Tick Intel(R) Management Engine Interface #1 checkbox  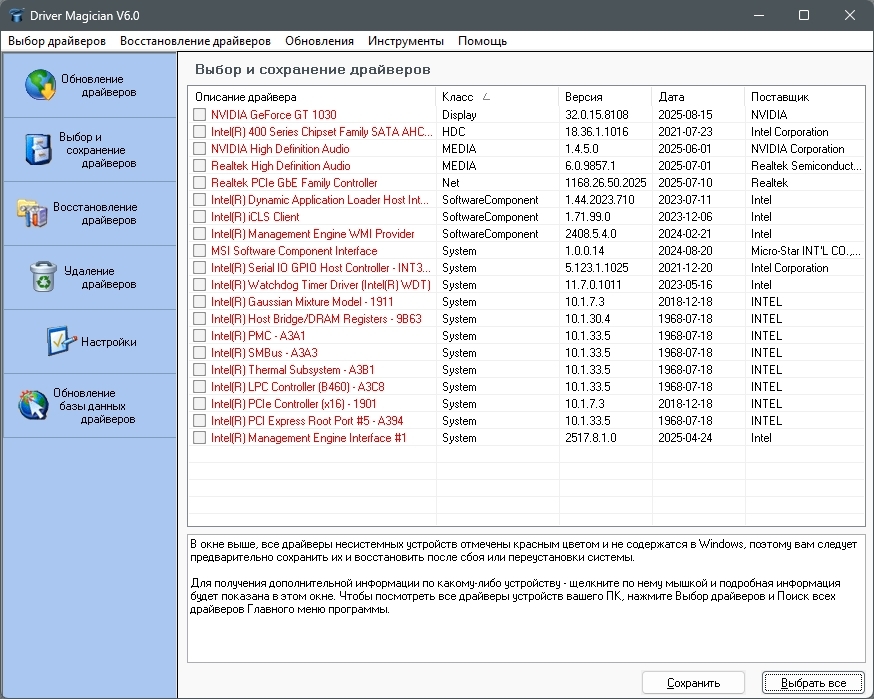(x=200, y=438)
